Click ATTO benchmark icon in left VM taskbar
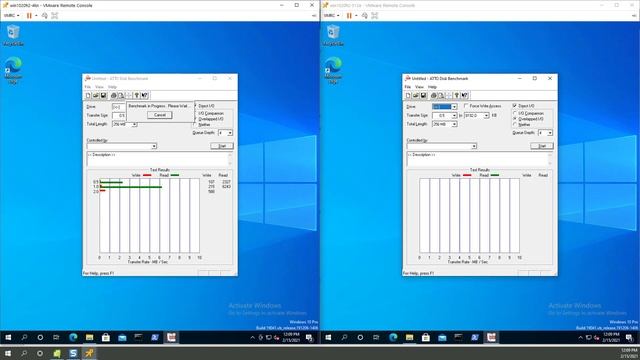The width and height of the screenshot is (640, 360). coord(171,337)
